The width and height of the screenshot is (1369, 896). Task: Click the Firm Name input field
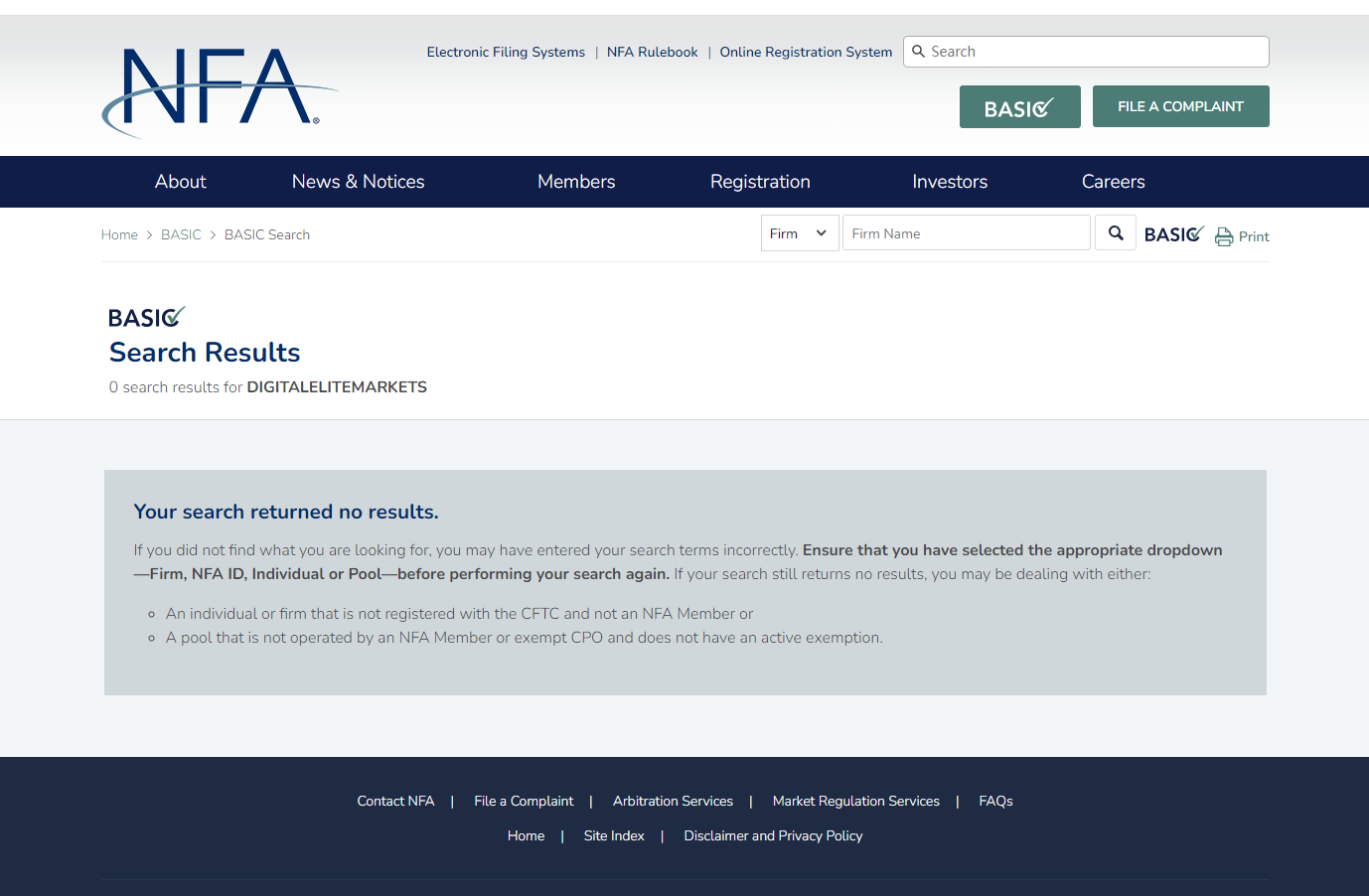point(967,233)
